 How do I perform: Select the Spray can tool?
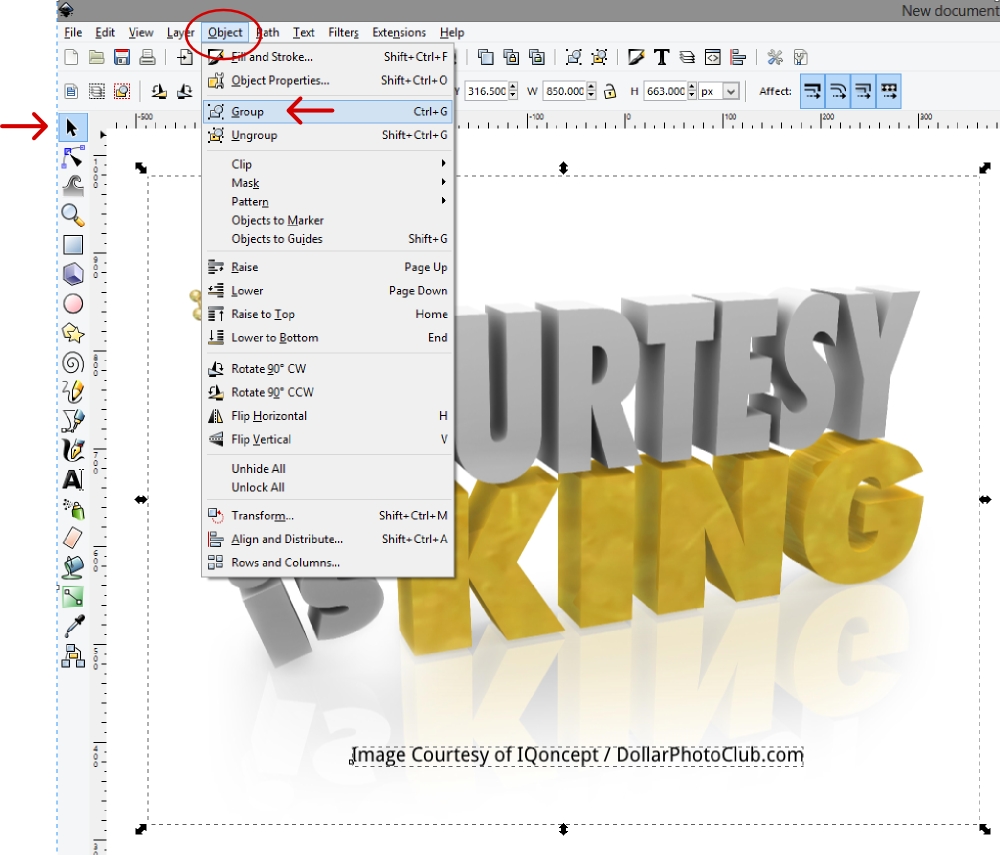73,509
